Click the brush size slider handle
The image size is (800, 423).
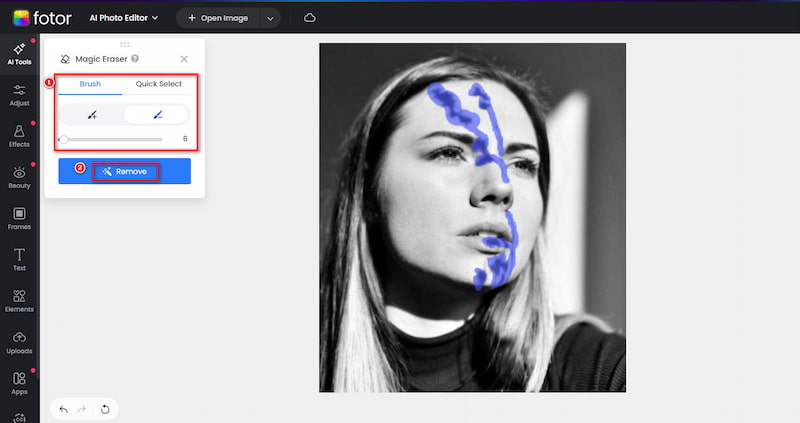point(63,139)
